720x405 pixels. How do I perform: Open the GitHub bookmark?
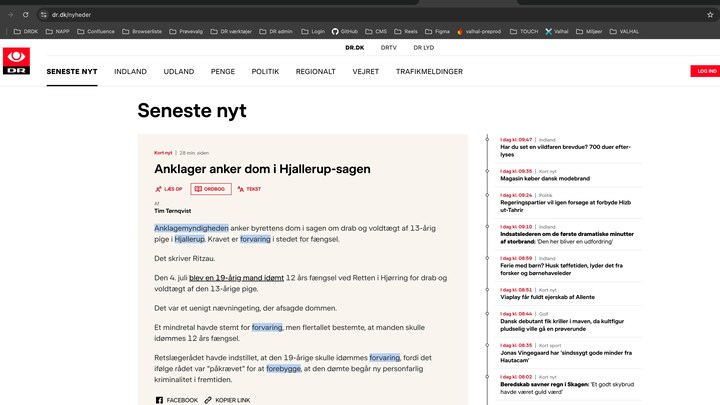[x=345, y=31]
